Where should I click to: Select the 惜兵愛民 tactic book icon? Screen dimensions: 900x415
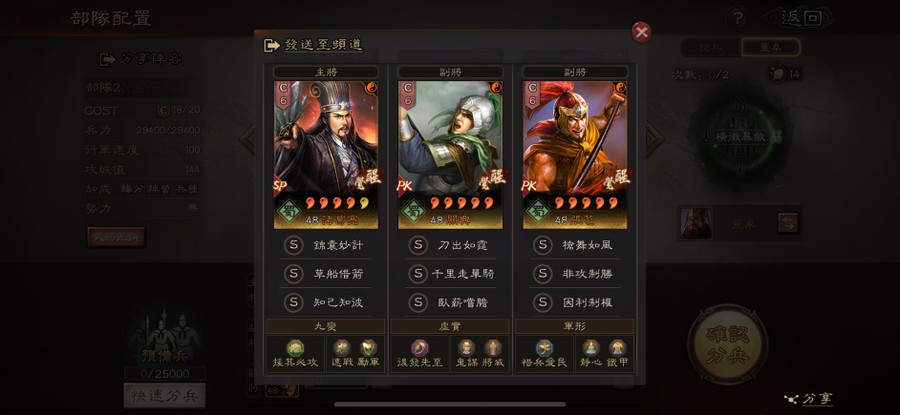click(544, 348)
